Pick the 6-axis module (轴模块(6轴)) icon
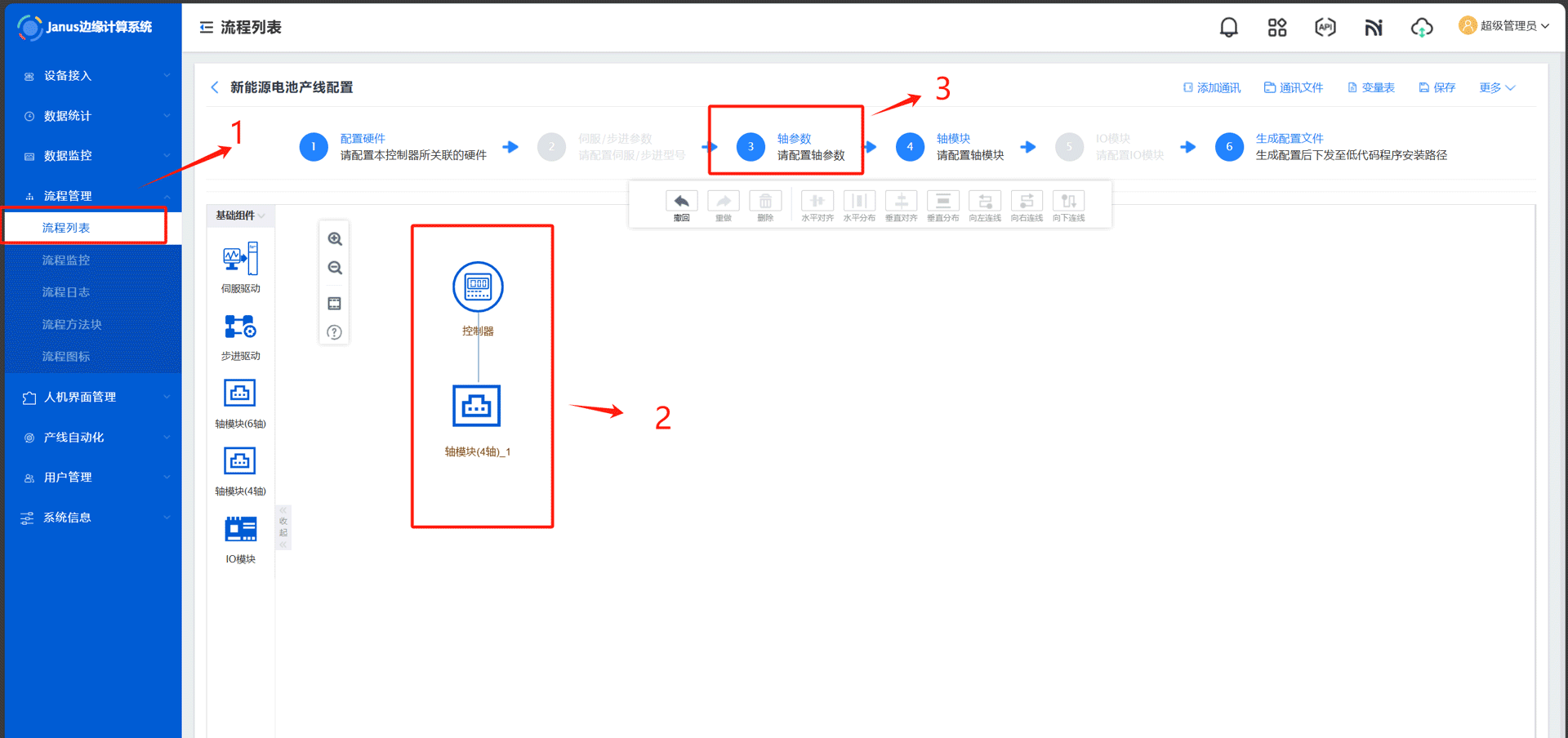Image resolution: width=1568 pixels, height=738 pixels. (240, 393)
